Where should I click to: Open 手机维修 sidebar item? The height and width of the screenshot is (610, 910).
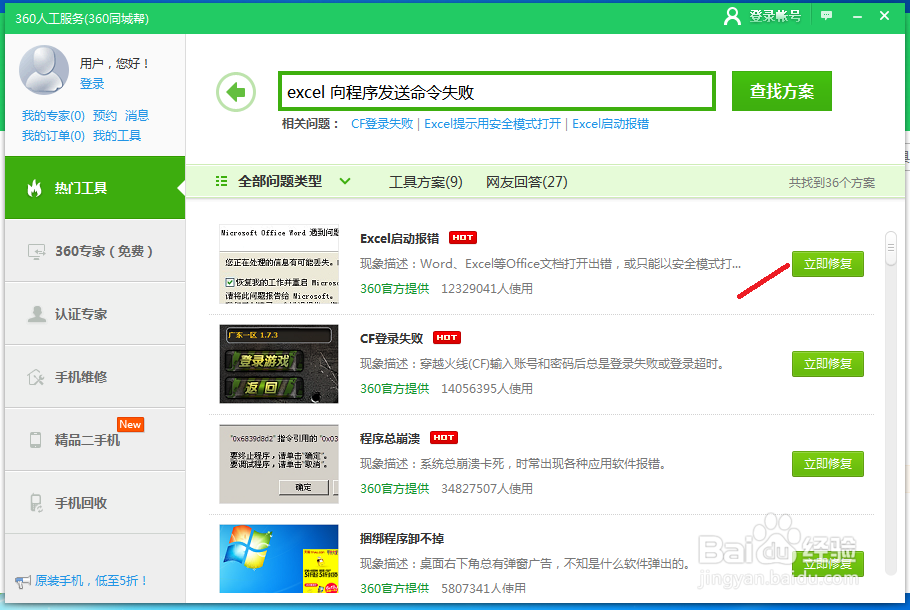coord(95,377)
